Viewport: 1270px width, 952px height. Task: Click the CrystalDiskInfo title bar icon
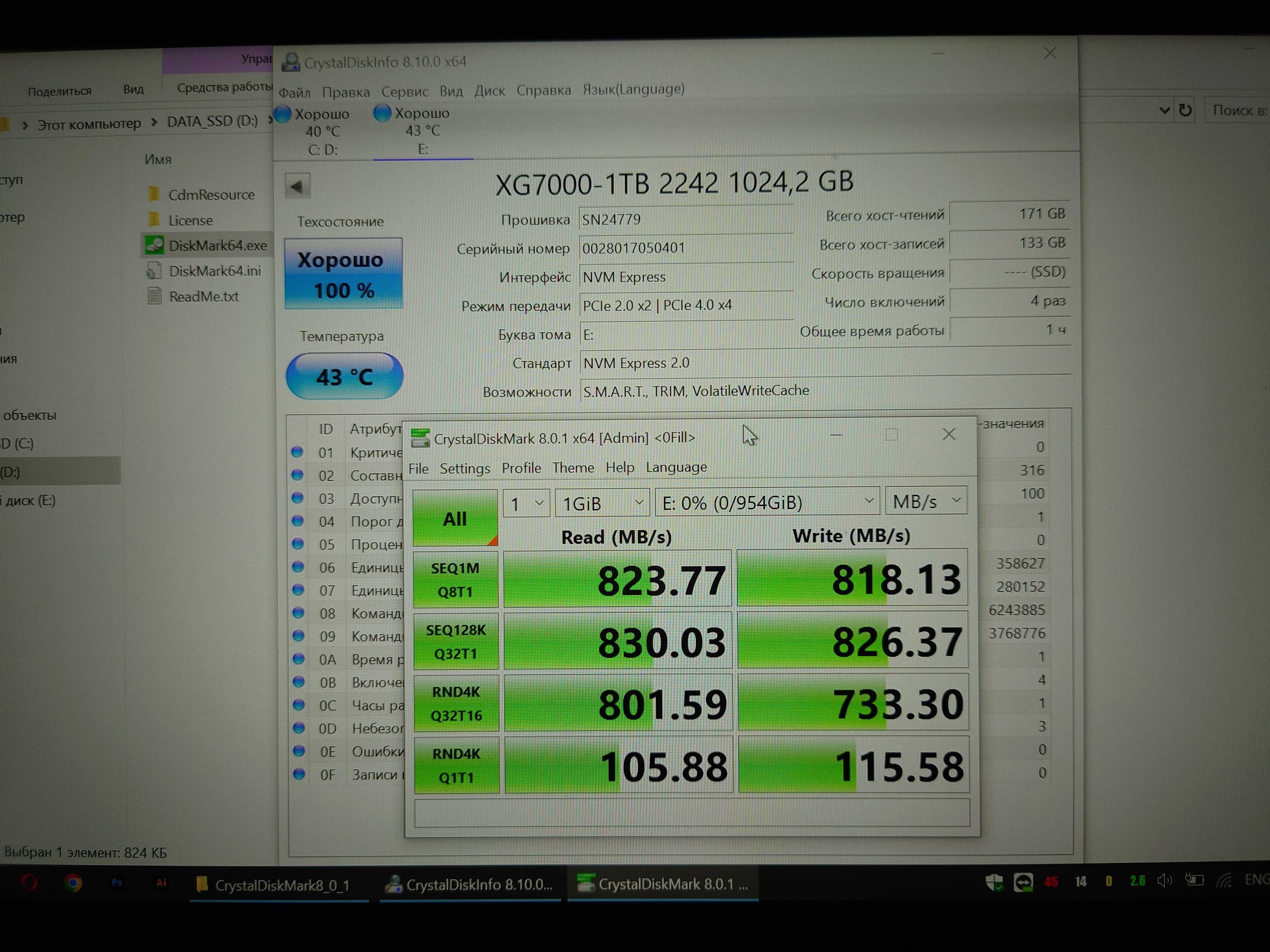tap(290, 63)
